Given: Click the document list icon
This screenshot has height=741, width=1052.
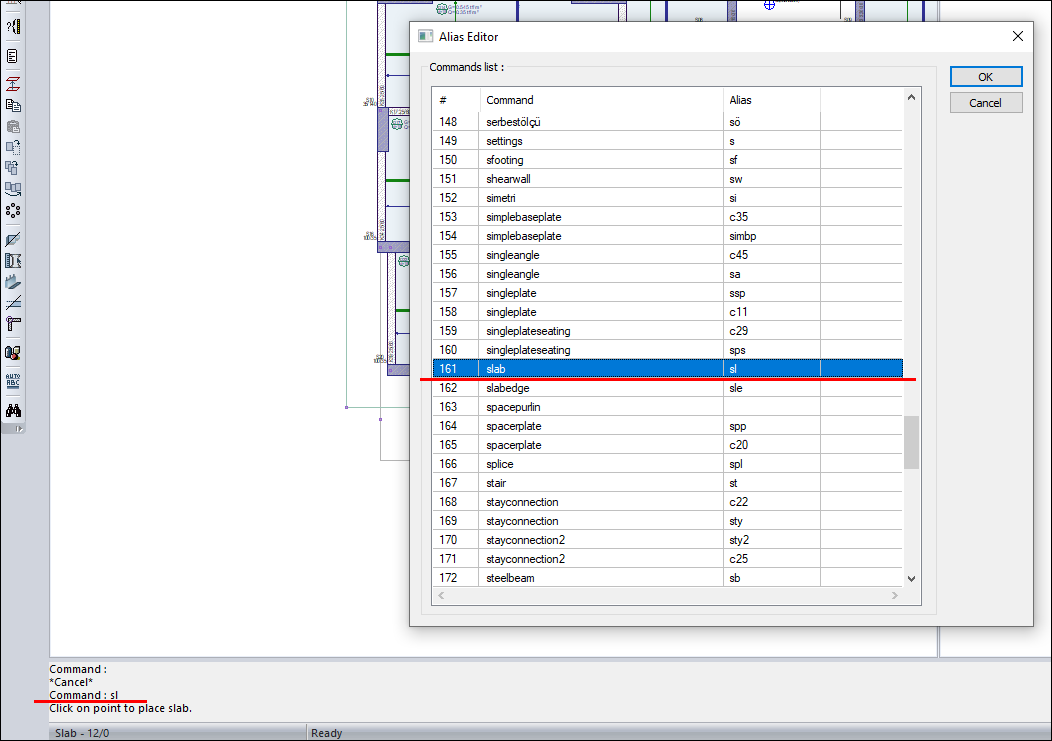Looking at the screenshot, I should tap(13, 56).
